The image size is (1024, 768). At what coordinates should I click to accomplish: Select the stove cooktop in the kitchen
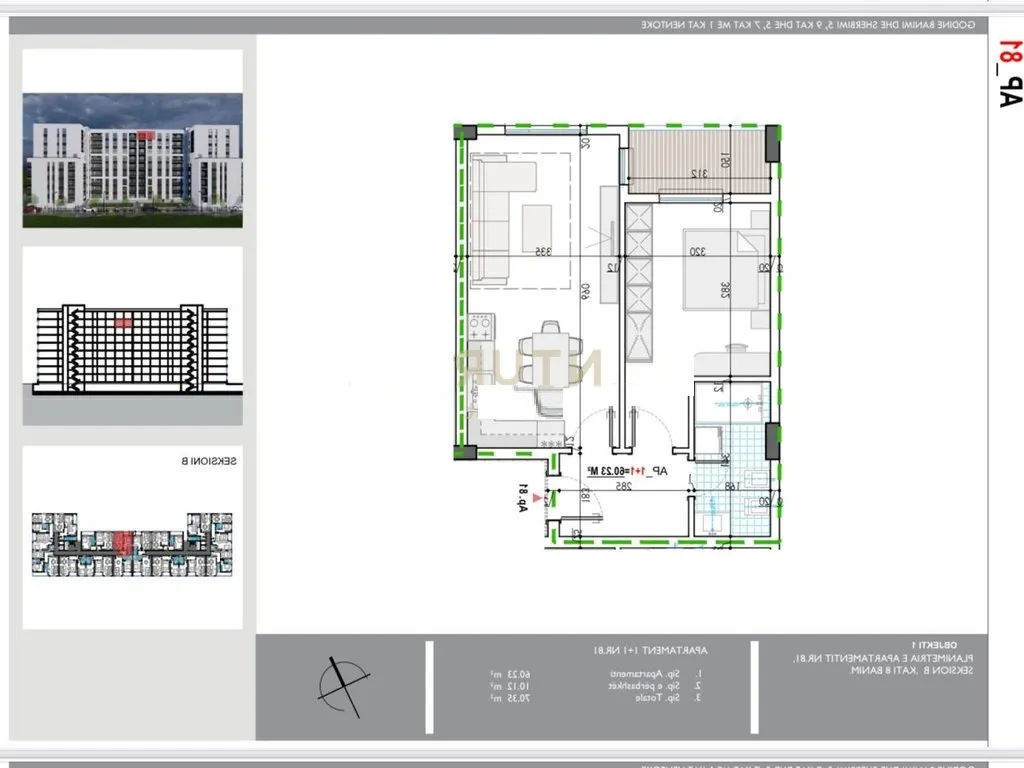tap(480, 325)
